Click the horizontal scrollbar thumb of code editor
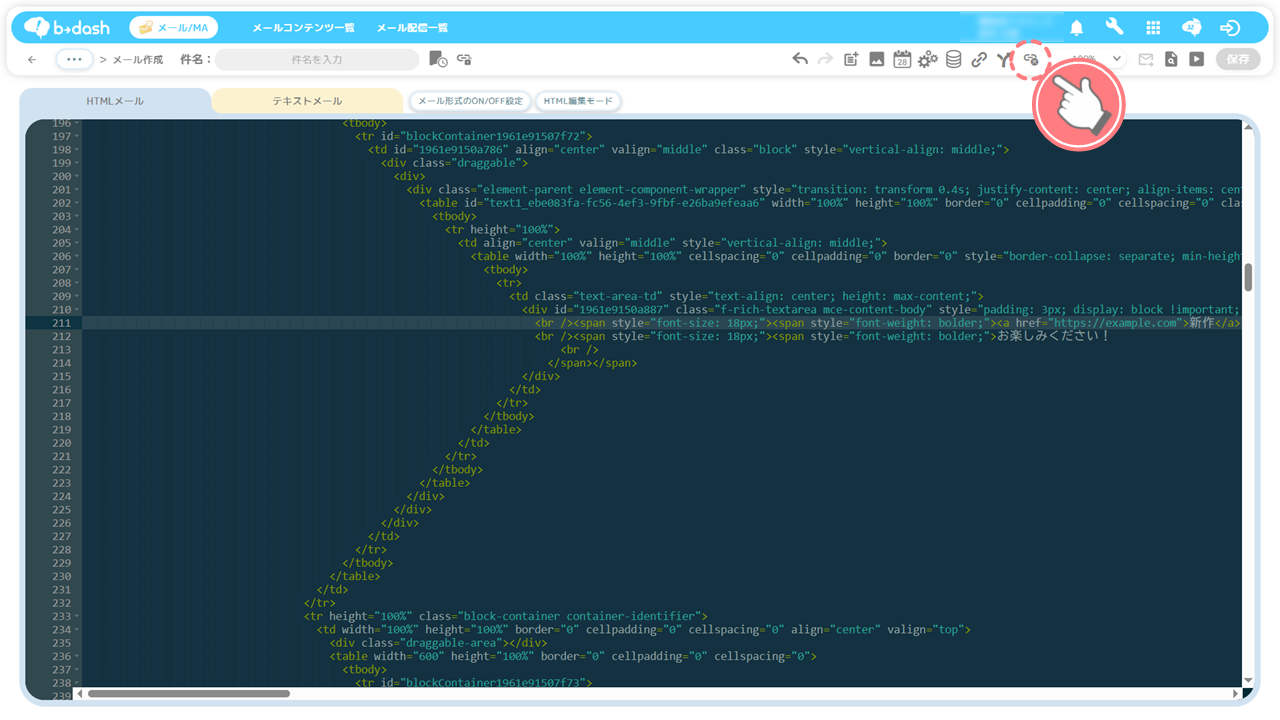This screenshot has height=720, width=1280. [188, 693]
